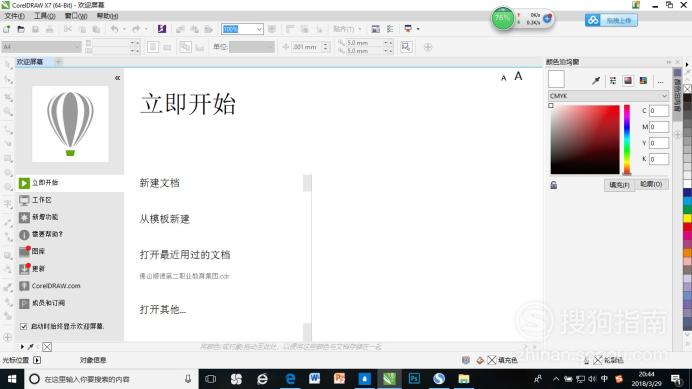Click the cloud upload button
This screenshot has height=389, width=692.
pyautogui.click(x=611, y=20)
